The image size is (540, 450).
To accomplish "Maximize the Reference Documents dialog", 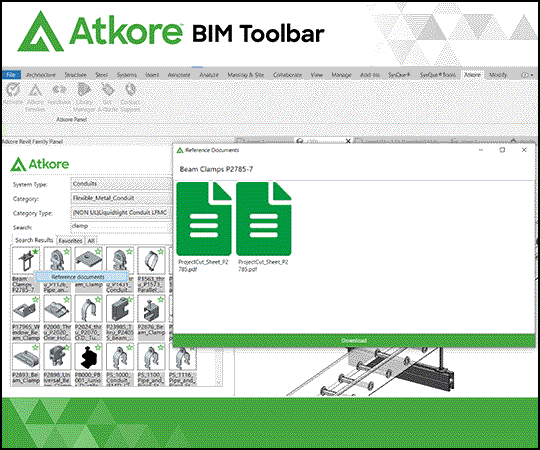I will coord(502,150).
